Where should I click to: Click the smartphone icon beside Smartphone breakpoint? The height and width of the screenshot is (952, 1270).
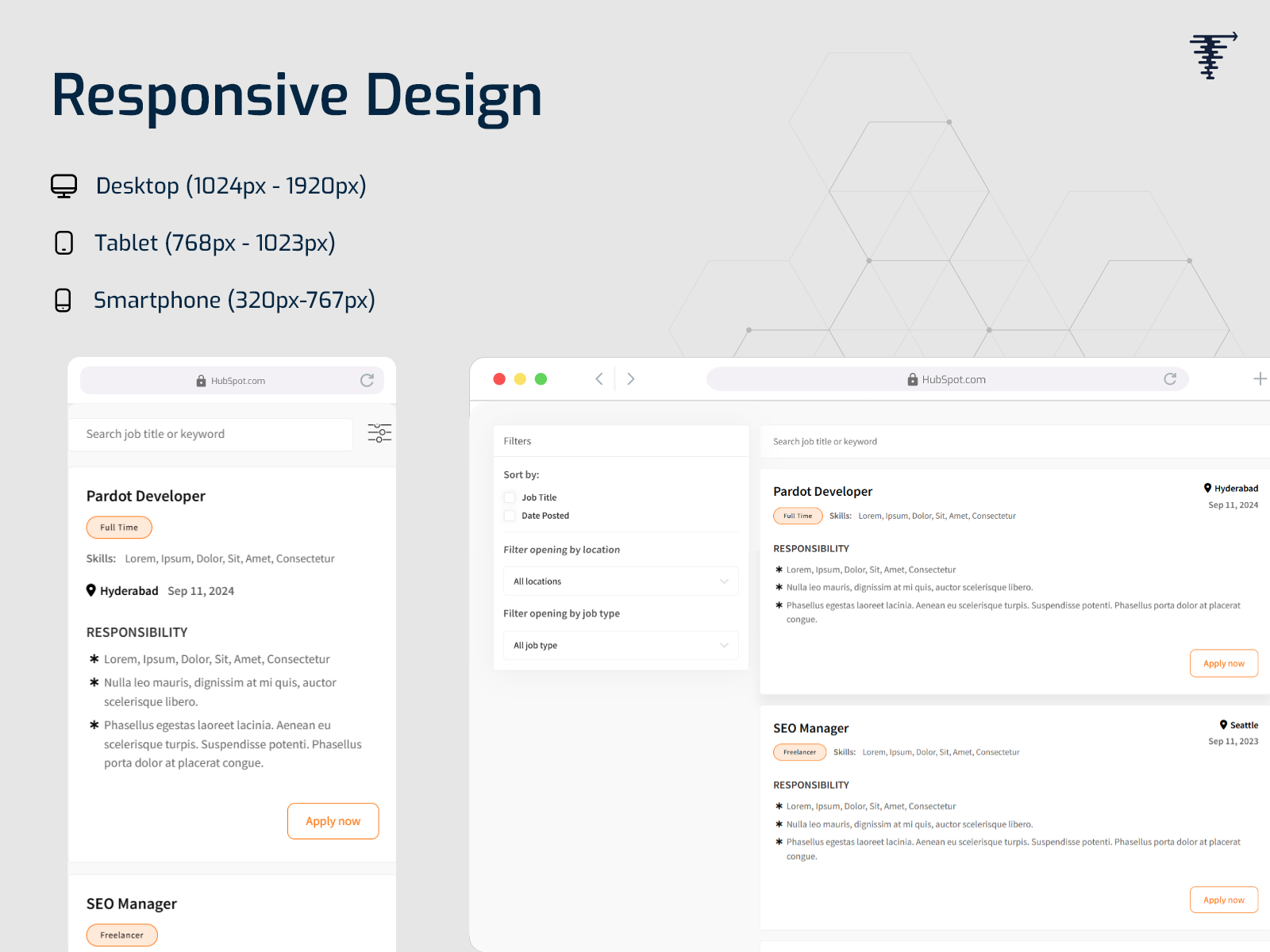point(63,300)
